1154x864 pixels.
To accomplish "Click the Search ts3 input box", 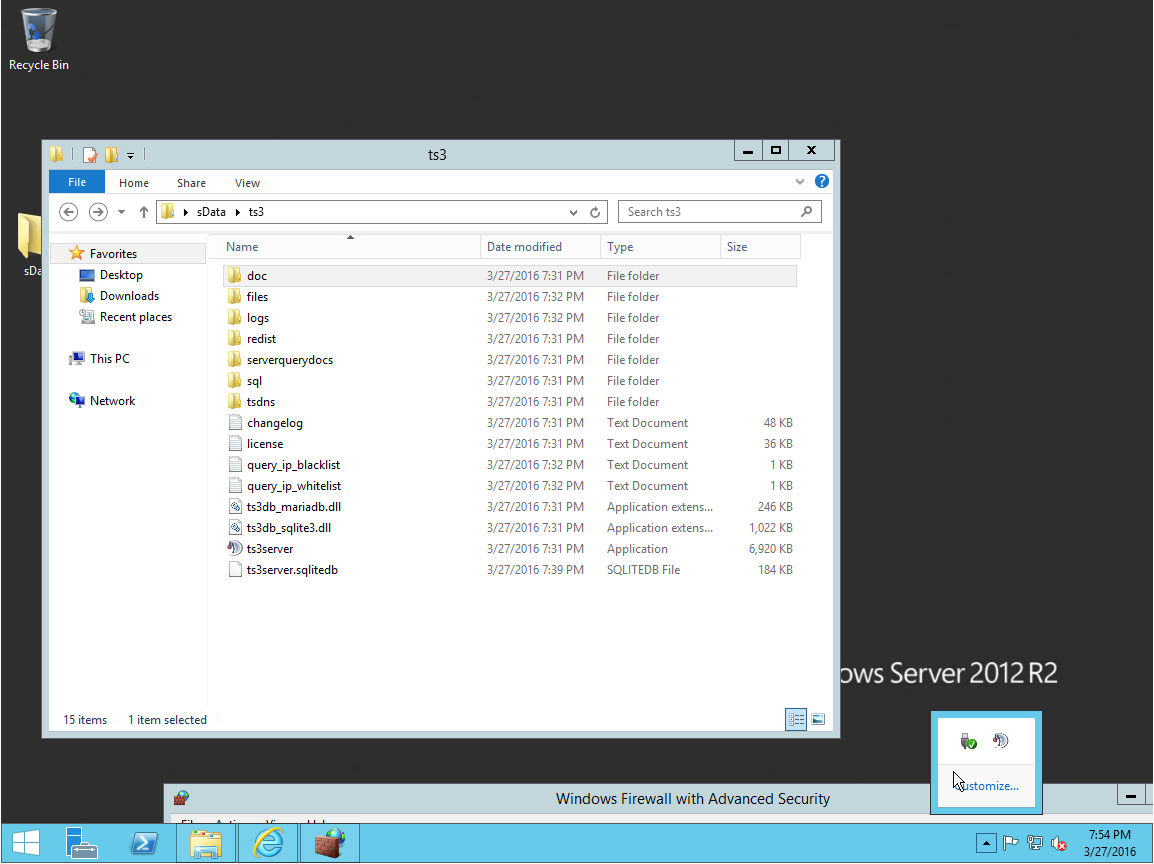I will (x=708, y=212).
